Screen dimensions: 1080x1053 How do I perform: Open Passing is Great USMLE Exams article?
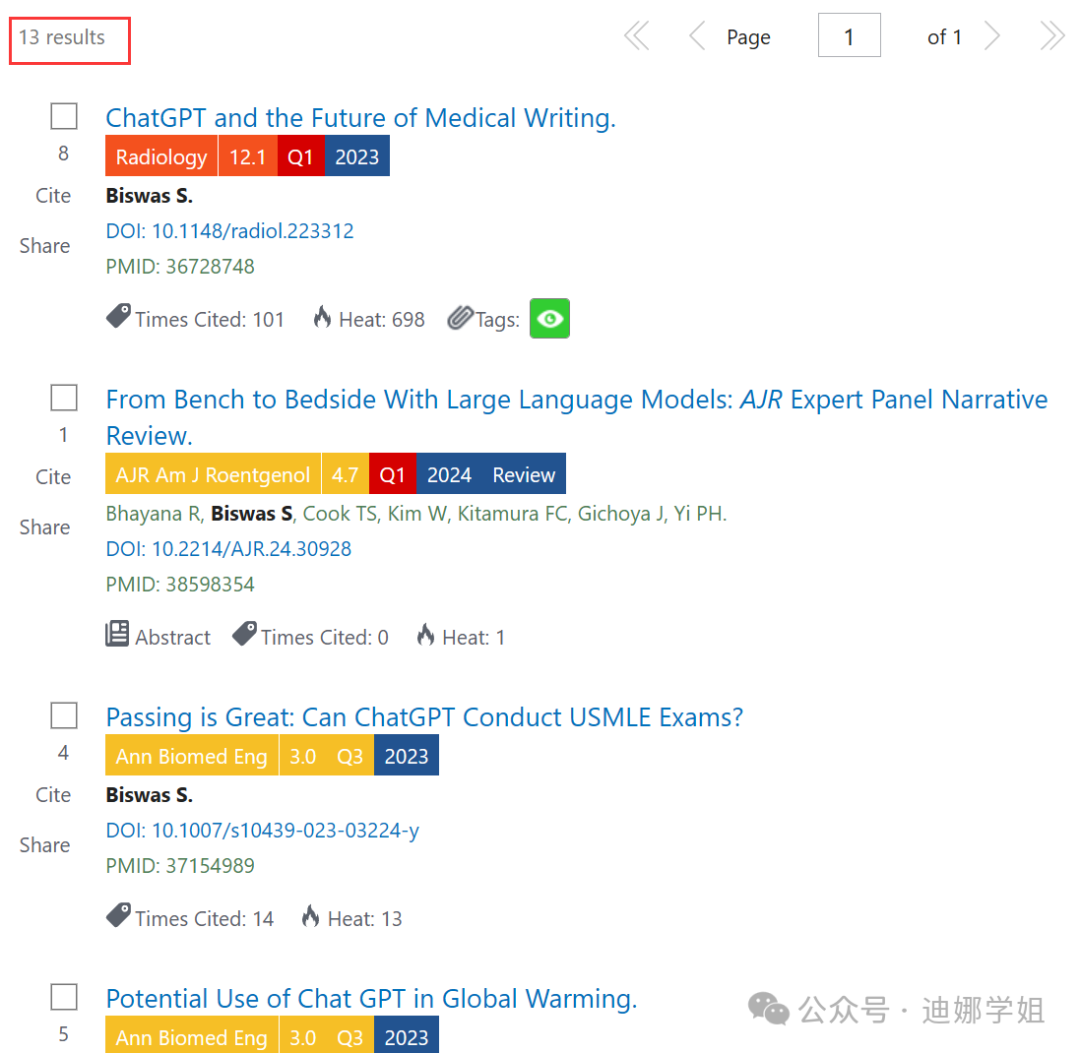tap(424, 717)
